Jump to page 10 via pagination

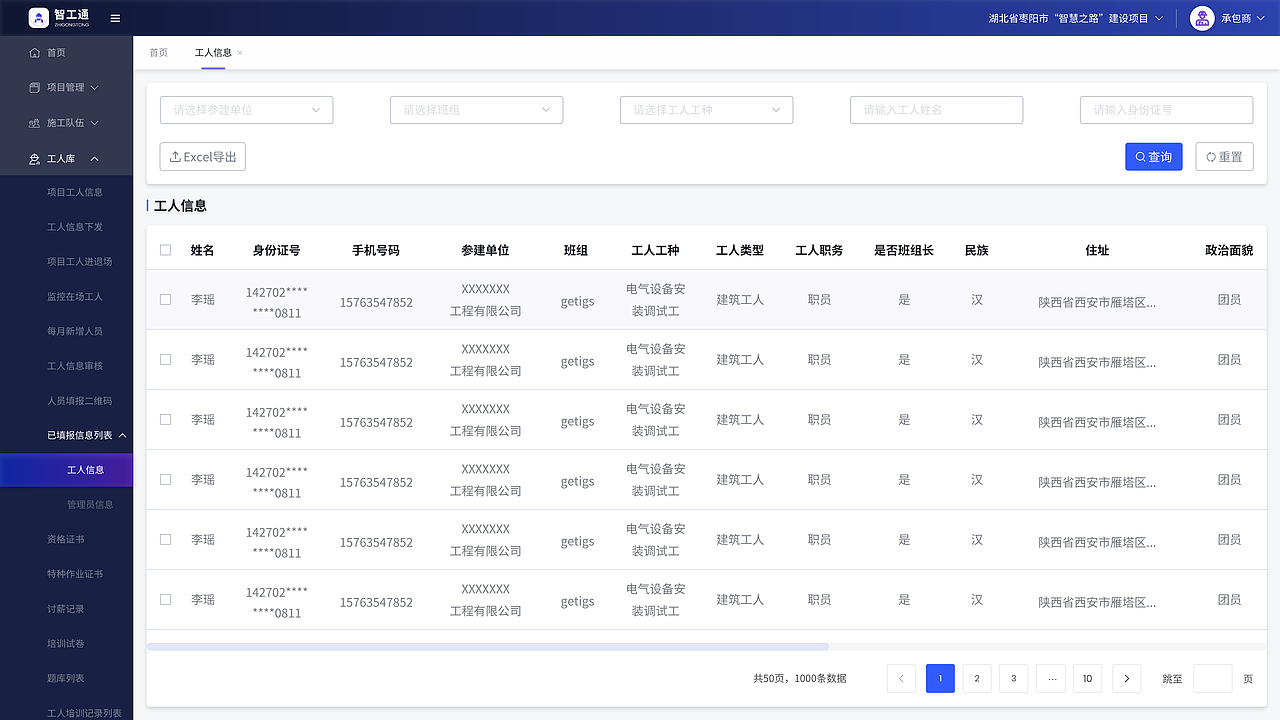point(1087,678)
